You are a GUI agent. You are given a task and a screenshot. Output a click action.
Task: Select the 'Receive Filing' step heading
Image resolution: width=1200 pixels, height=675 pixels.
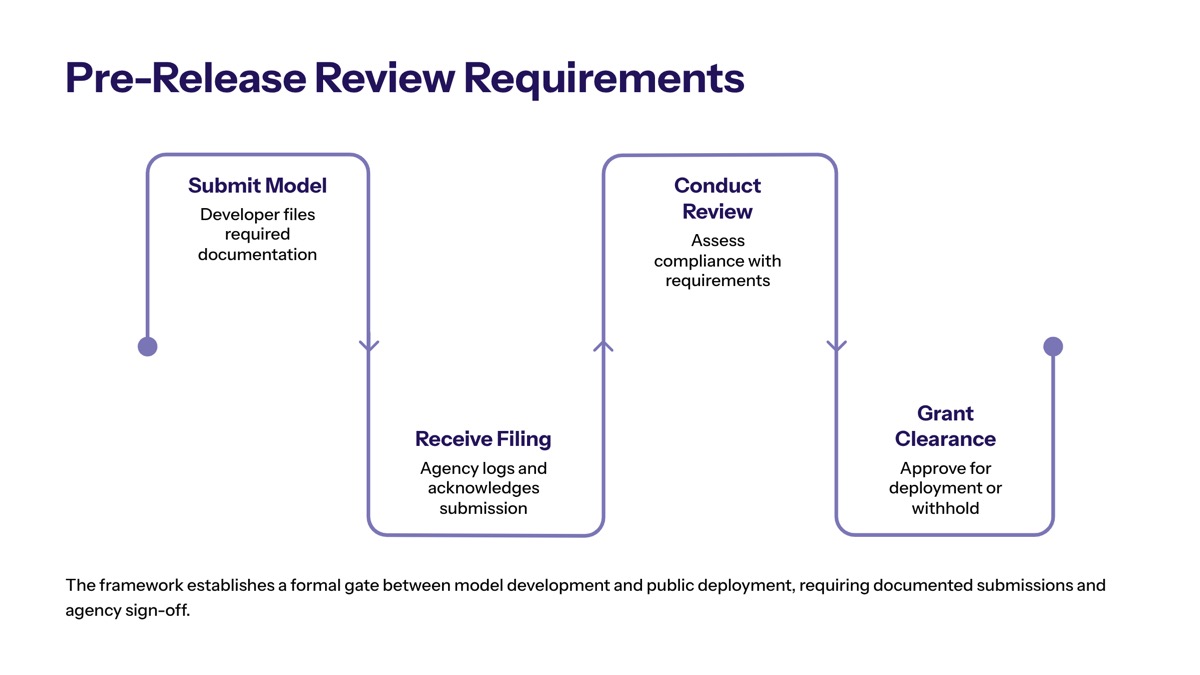tap(483, 439)
